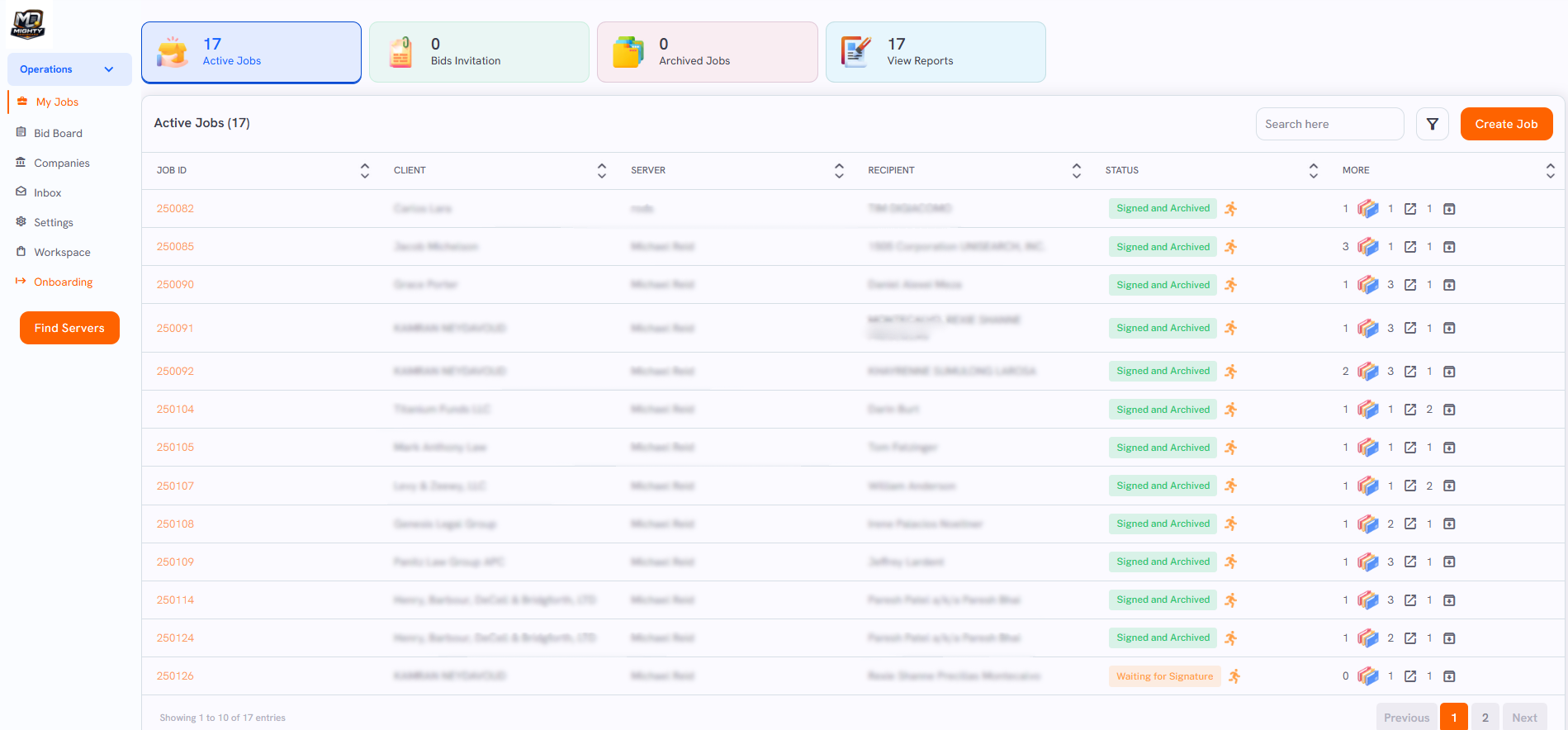Open the Inbox
The height and width of the screenshot is (730, 1568).
pos(48,192)
